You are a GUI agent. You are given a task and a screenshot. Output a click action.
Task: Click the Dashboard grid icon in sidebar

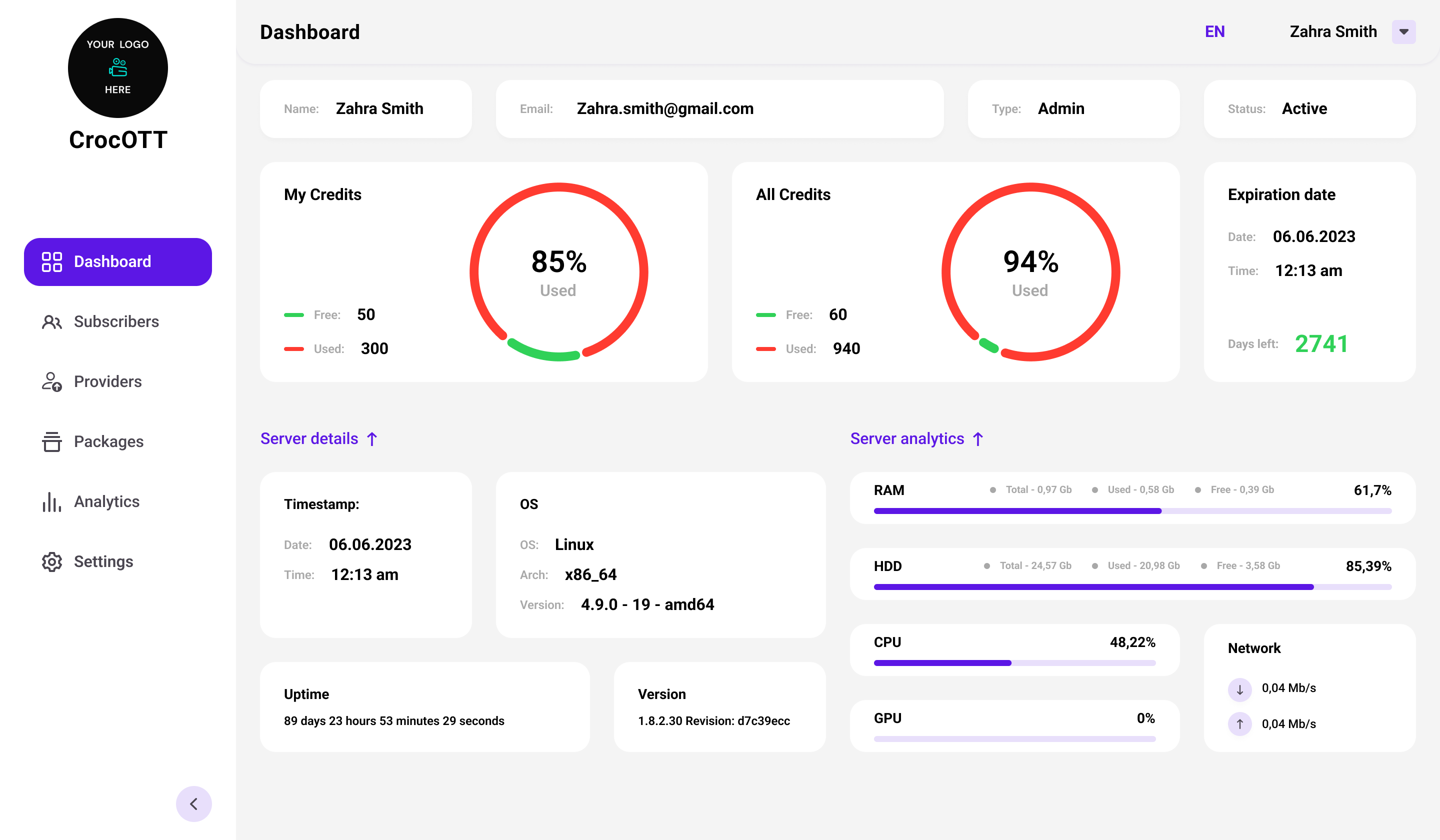pyautogui.click(x=51, y=261)
